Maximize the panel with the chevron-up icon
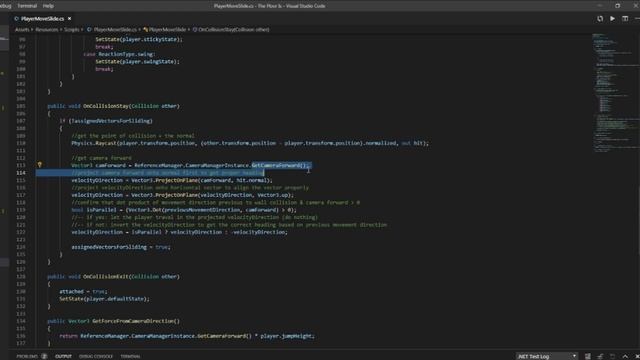The image size is (640, 360). (625, 356)
